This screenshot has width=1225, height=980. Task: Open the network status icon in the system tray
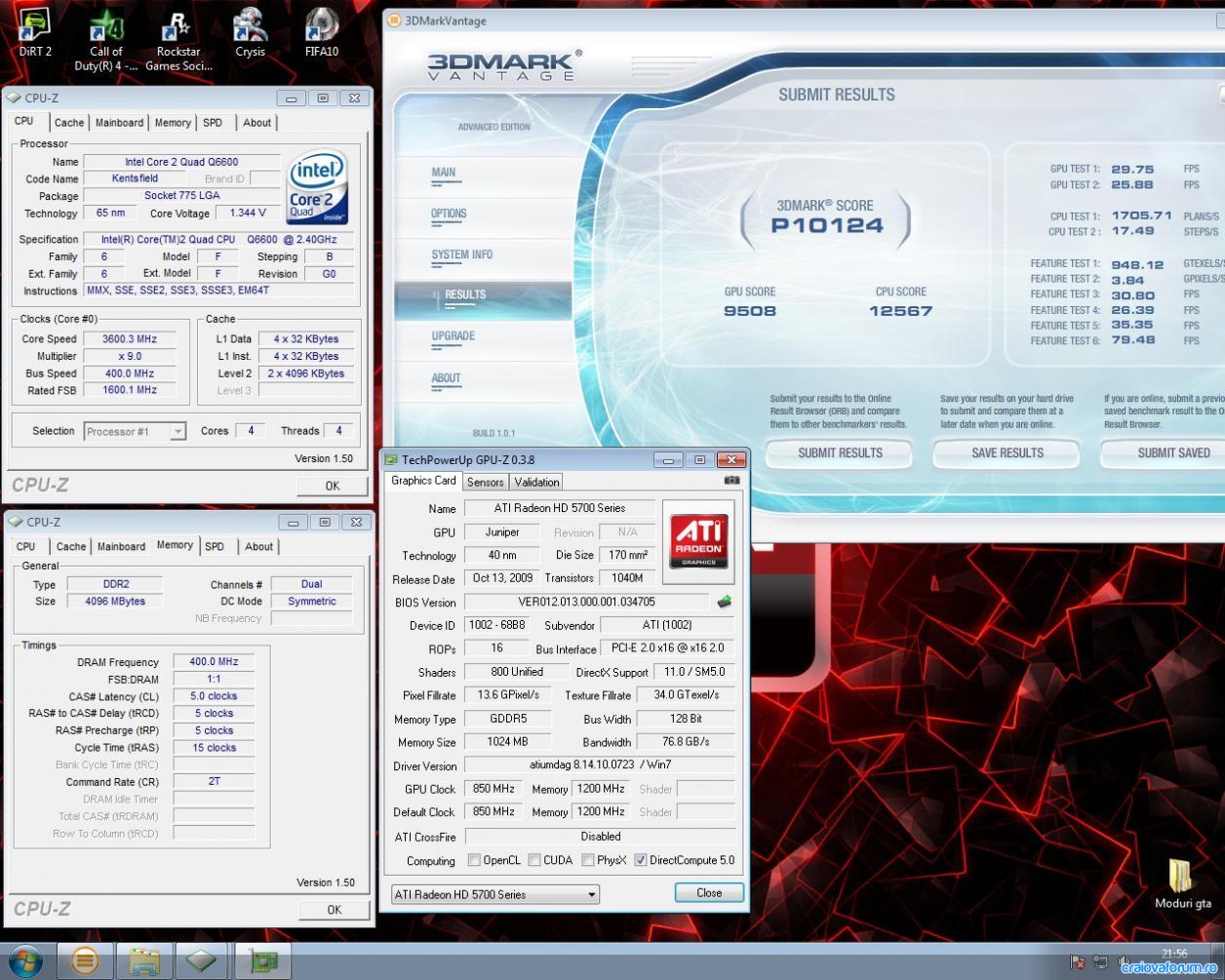point(1102,962)
